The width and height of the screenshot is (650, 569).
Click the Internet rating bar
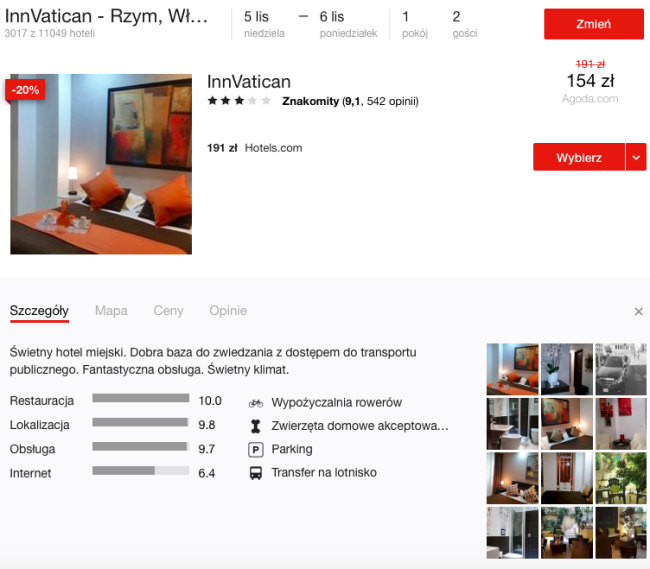[140, 471]
